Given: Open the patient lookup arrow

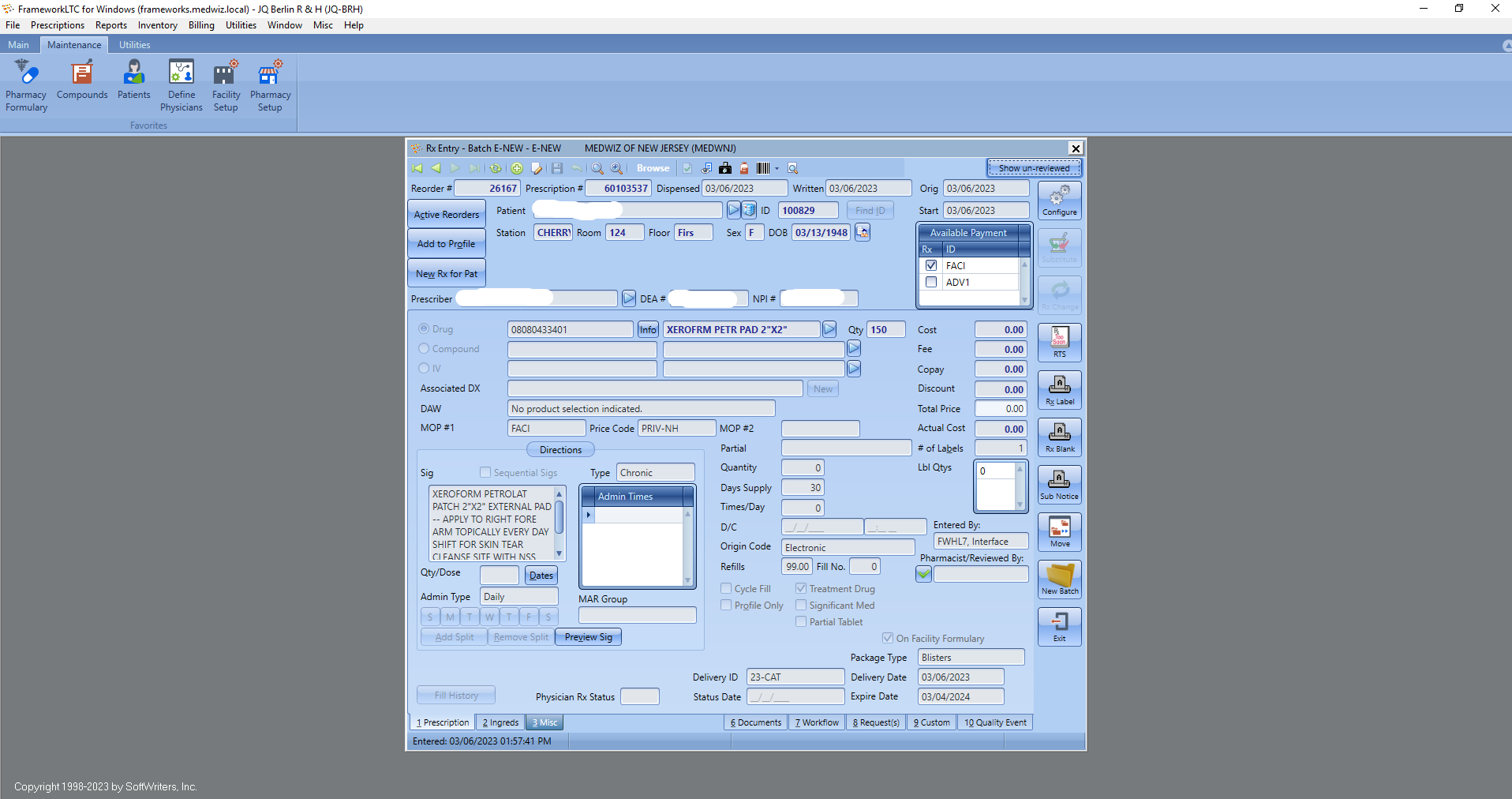Looking at the screenshot, I should (x=734, y=210).
